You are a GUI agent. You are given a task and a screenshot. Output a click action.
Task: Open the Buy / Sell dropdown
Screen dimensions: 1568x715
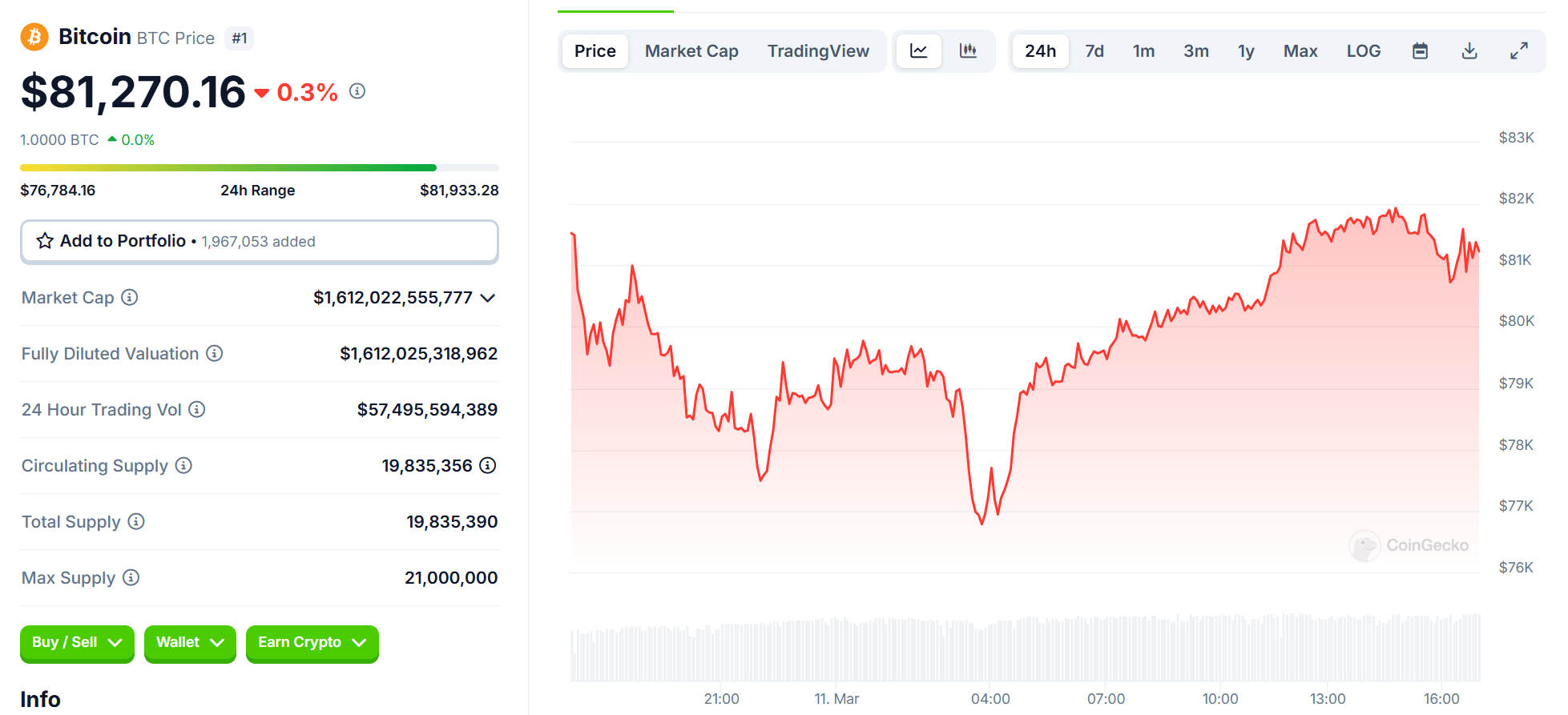(x=77, y=643)
